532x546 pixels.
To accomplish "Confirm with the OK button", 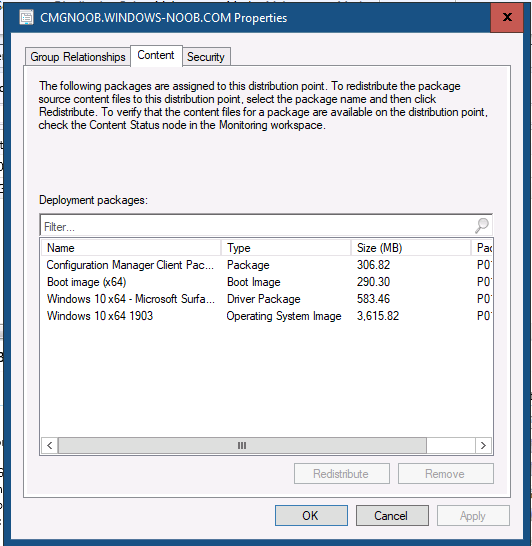I will pos(311,516).
